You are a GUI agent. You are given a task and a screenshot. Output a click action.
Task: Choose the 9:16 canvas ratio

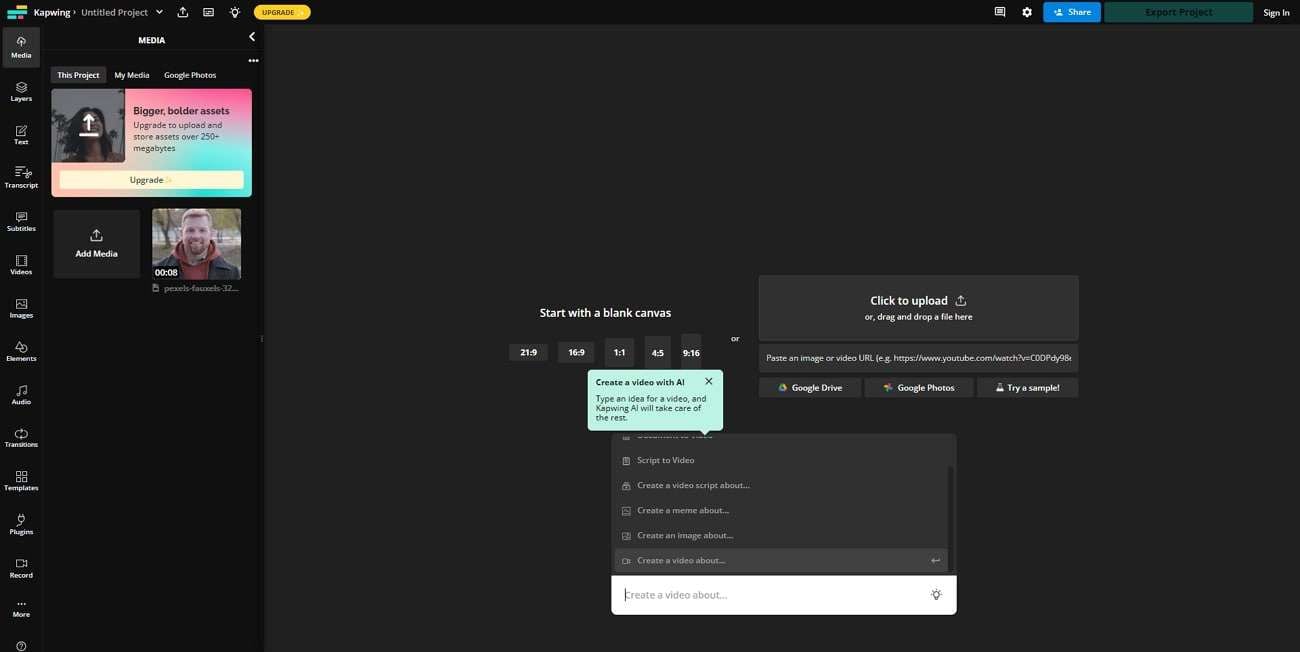[x=691, y=352]
